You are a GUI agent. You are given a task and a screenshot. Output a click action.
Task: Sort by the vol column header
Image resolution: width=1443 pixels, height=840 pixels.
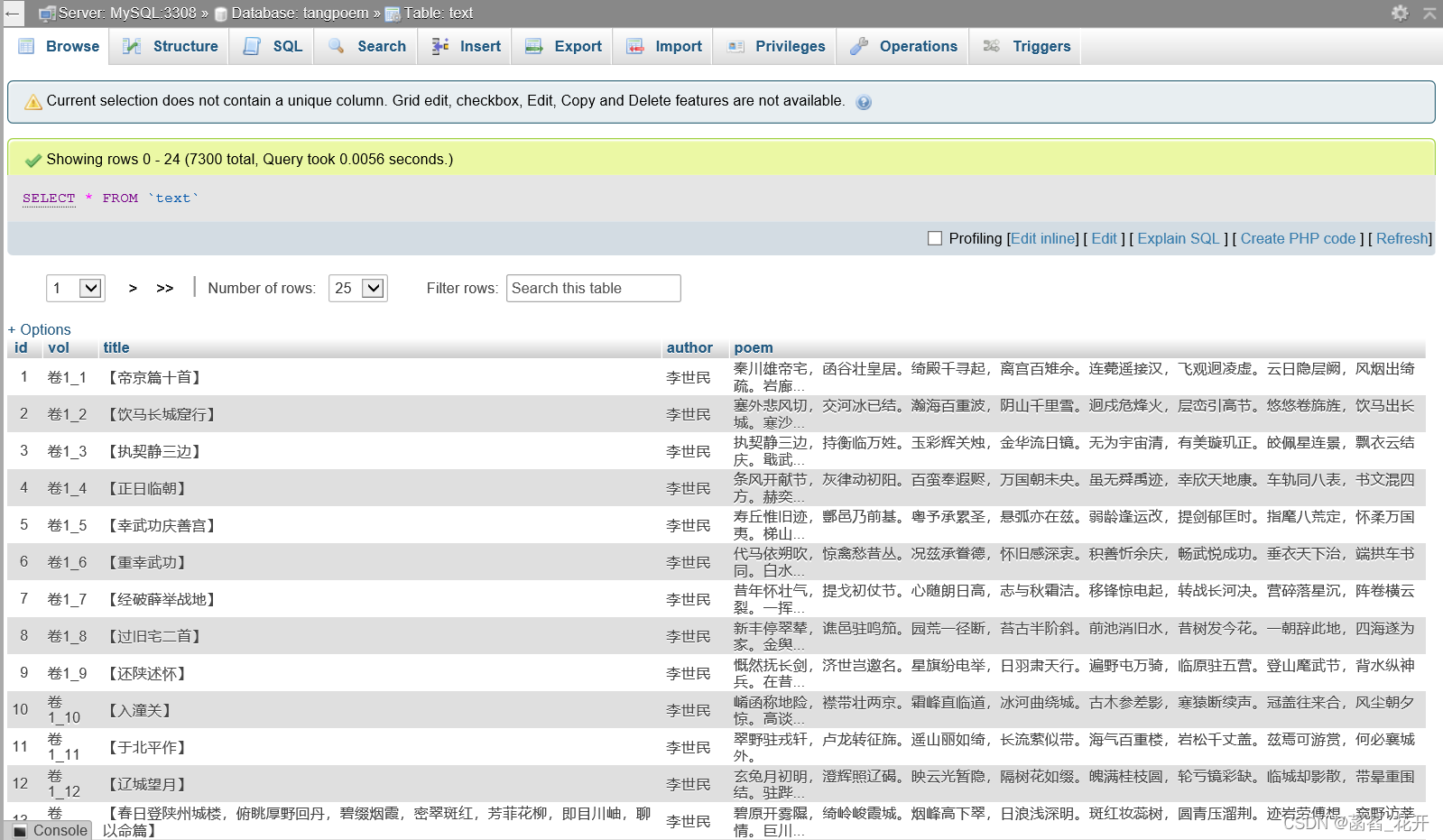(59, 347)
